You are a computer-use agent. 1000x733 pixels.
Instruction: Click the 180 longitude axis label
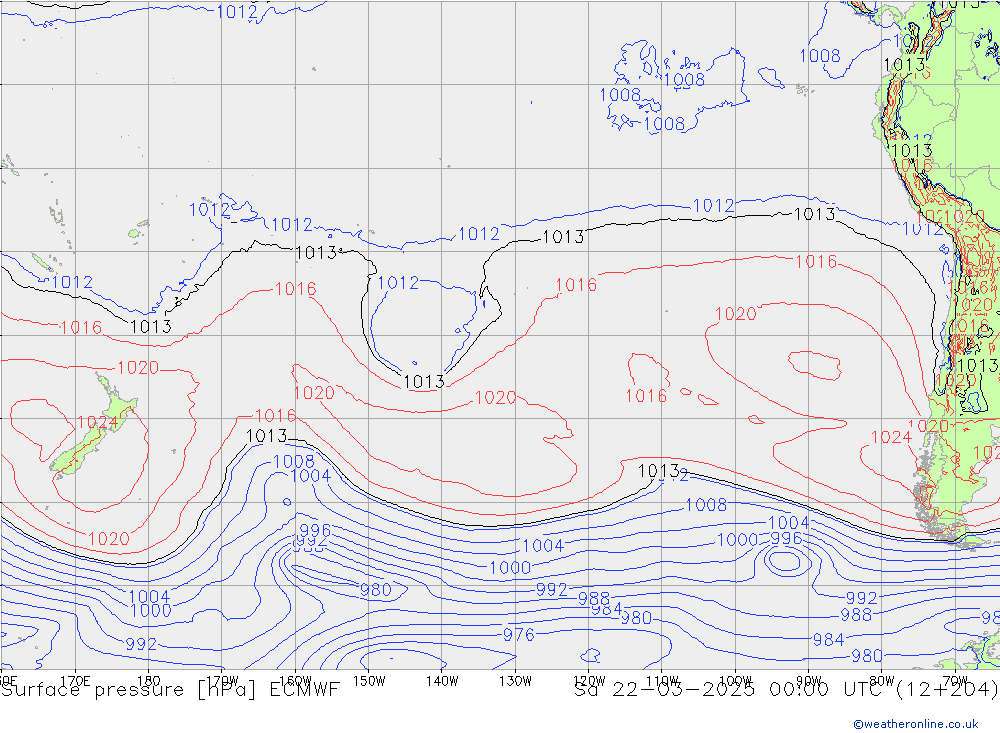coord(149,681)
